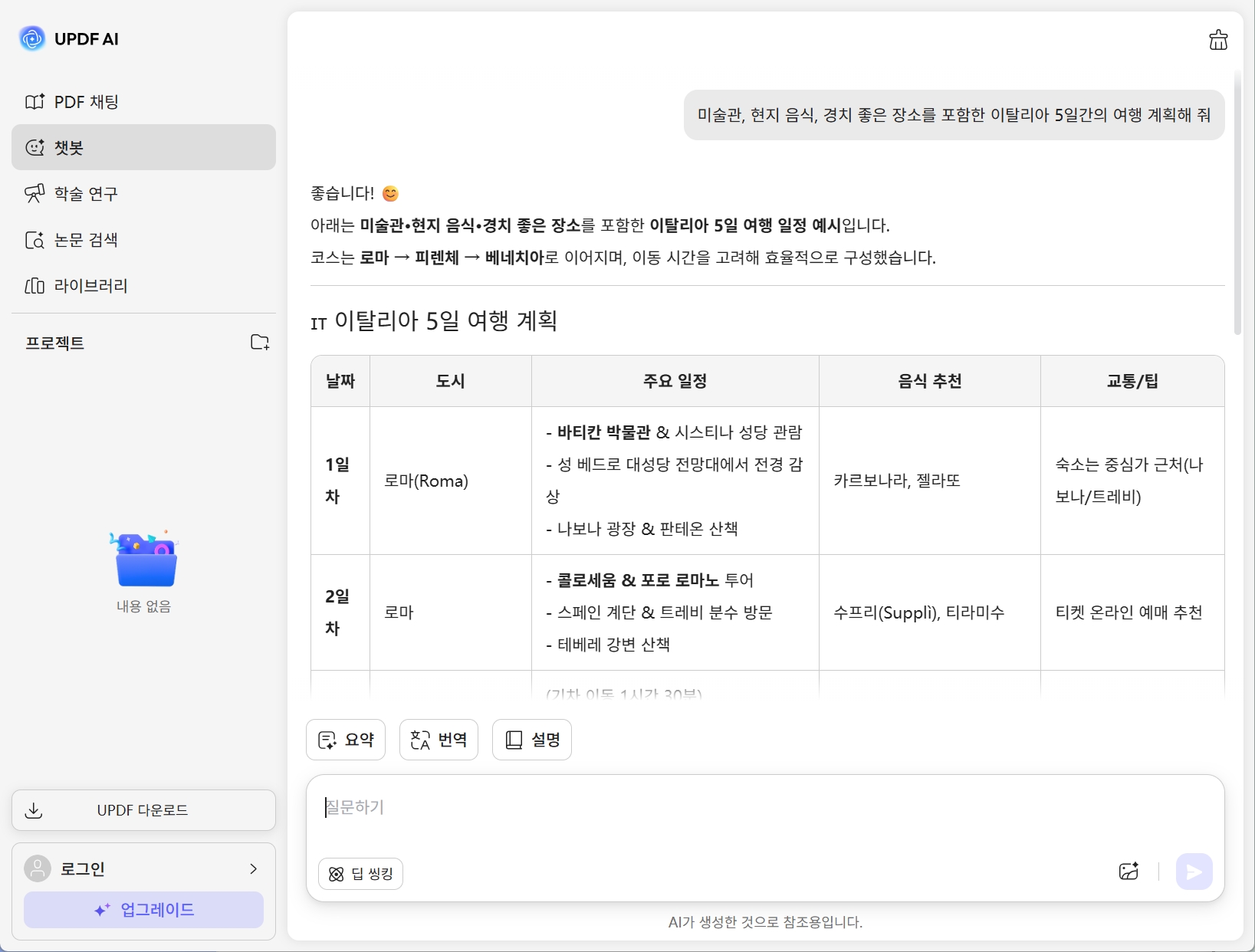Image resolution: width=1255 pixels, height=952 pixels.
Task: Click the 요약 summarize button
Action: pyautogui.click(x=346, y=739)
